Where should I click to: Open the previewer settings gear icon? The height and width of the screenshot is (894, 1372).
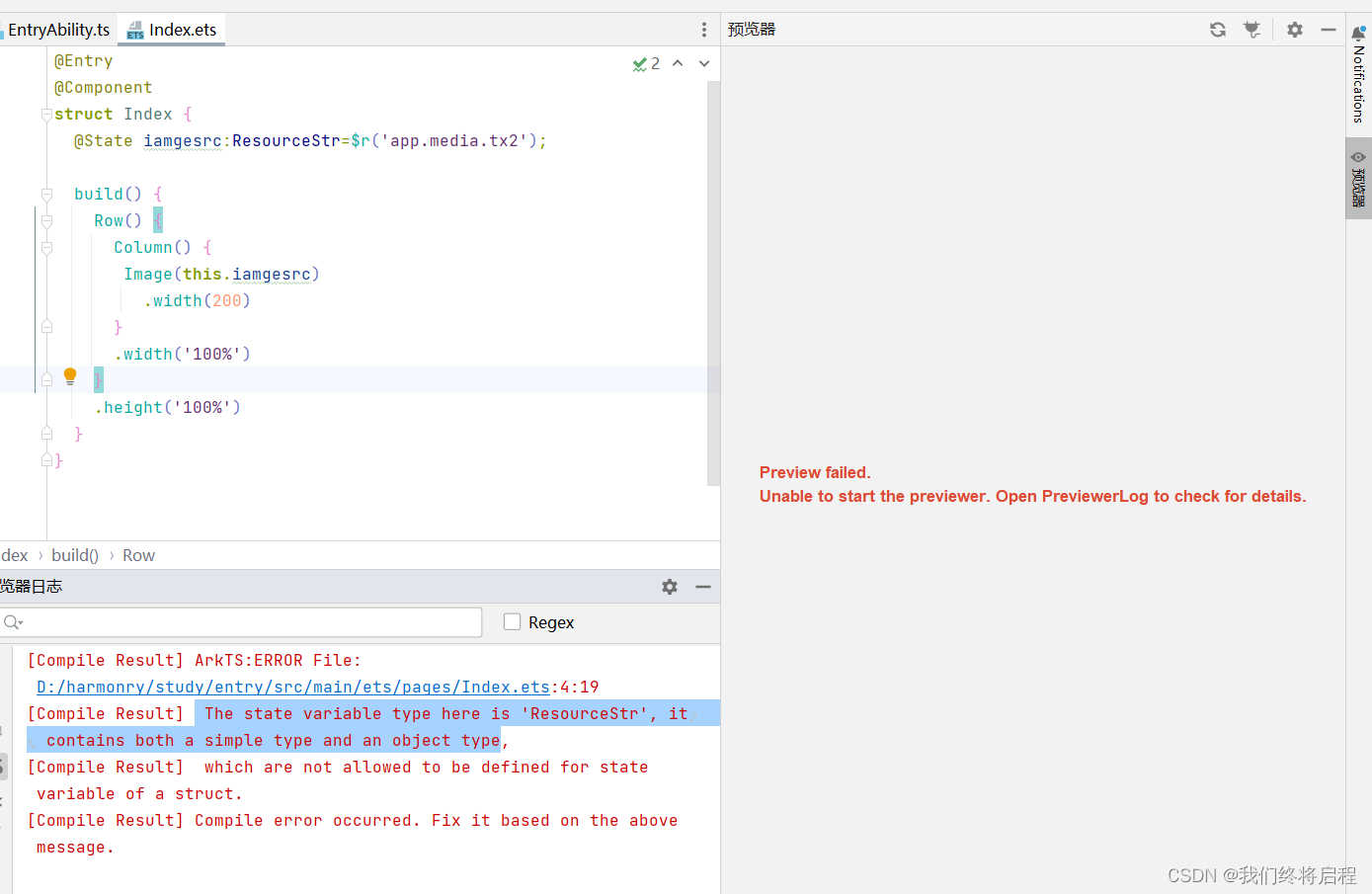(x=1294, y=29)
